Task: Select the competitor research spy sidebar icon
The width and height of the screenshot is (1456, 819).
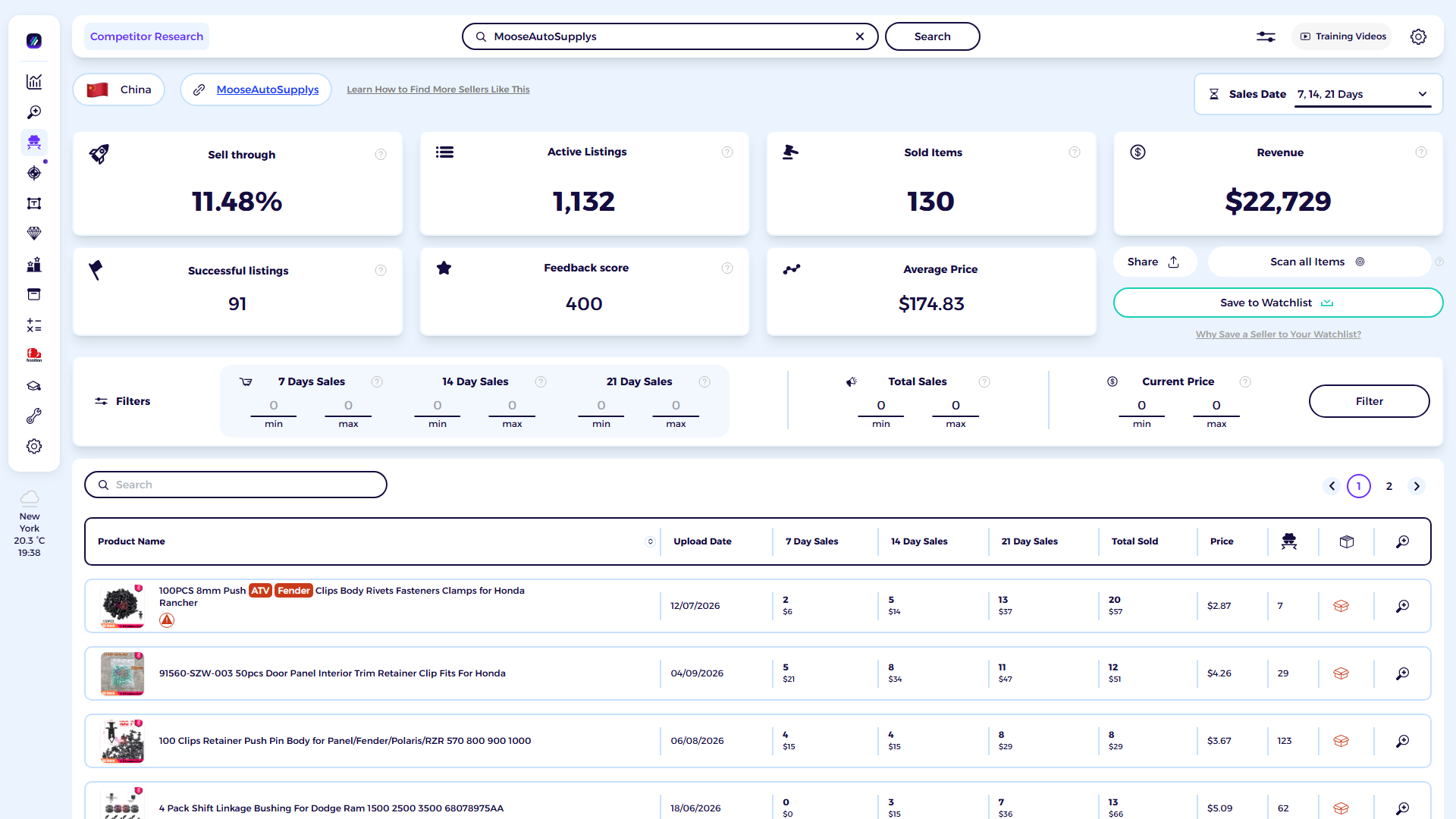Action: [34, 142]
